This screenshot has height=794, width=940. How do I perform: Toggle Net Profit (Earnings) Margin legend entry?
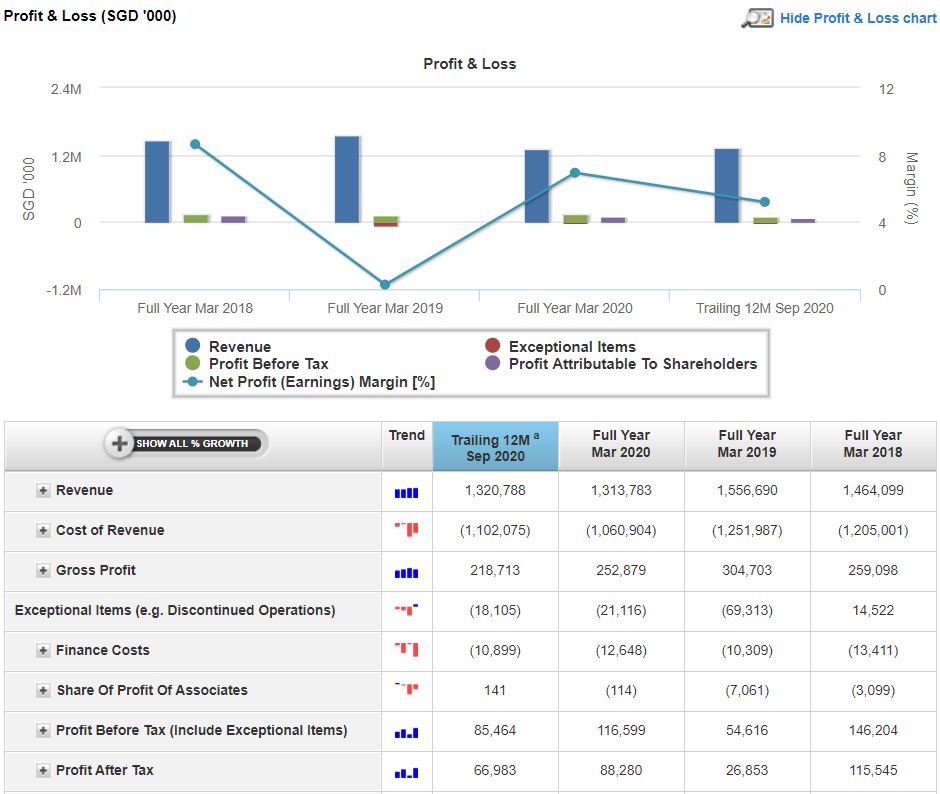(x=320, y=382)
